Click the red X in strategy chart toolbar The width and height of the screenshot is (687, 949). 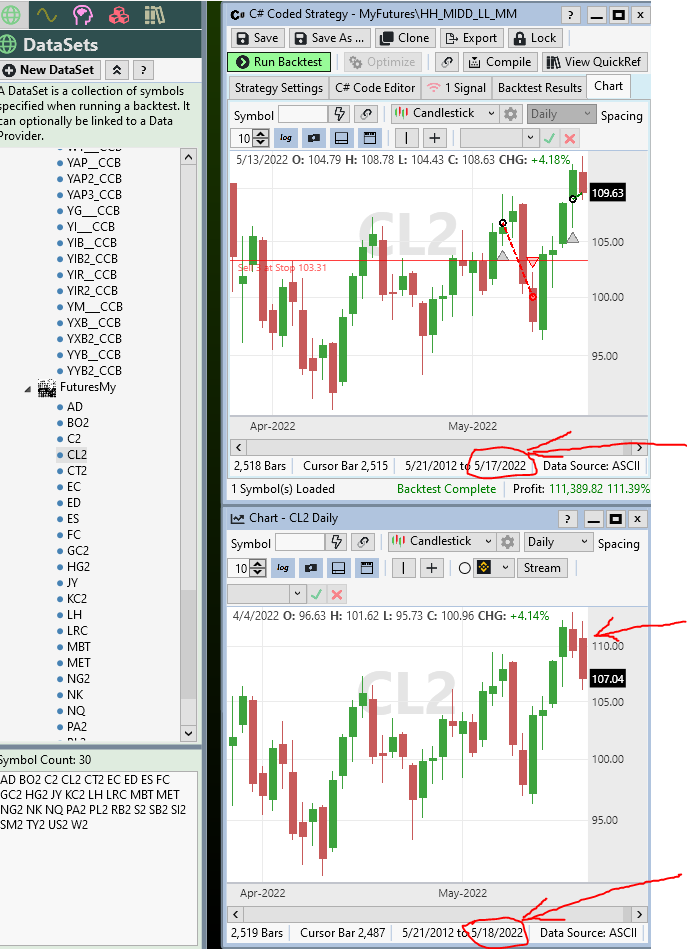coord(570,139)
